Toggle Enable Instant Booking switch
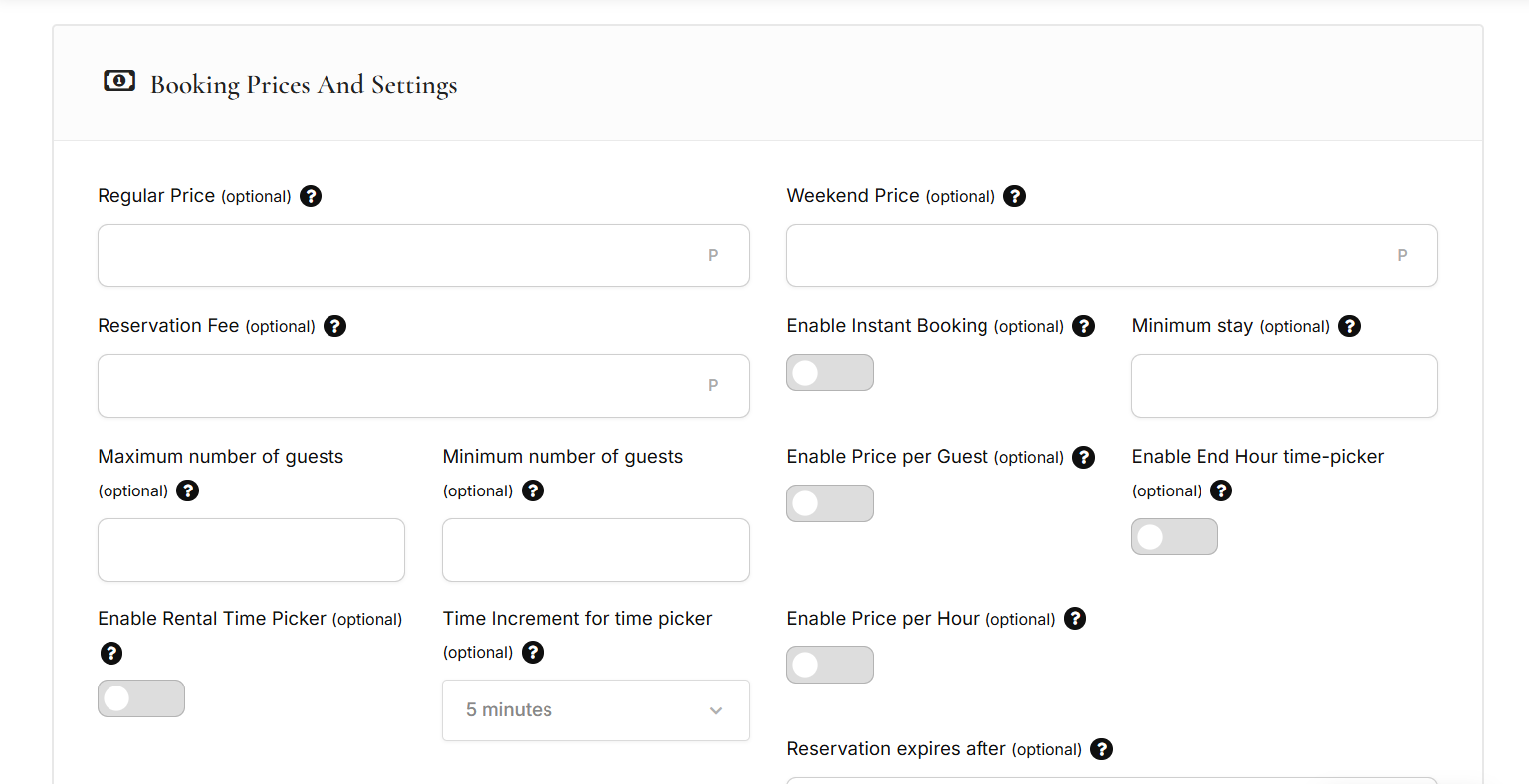 [829, 373]
